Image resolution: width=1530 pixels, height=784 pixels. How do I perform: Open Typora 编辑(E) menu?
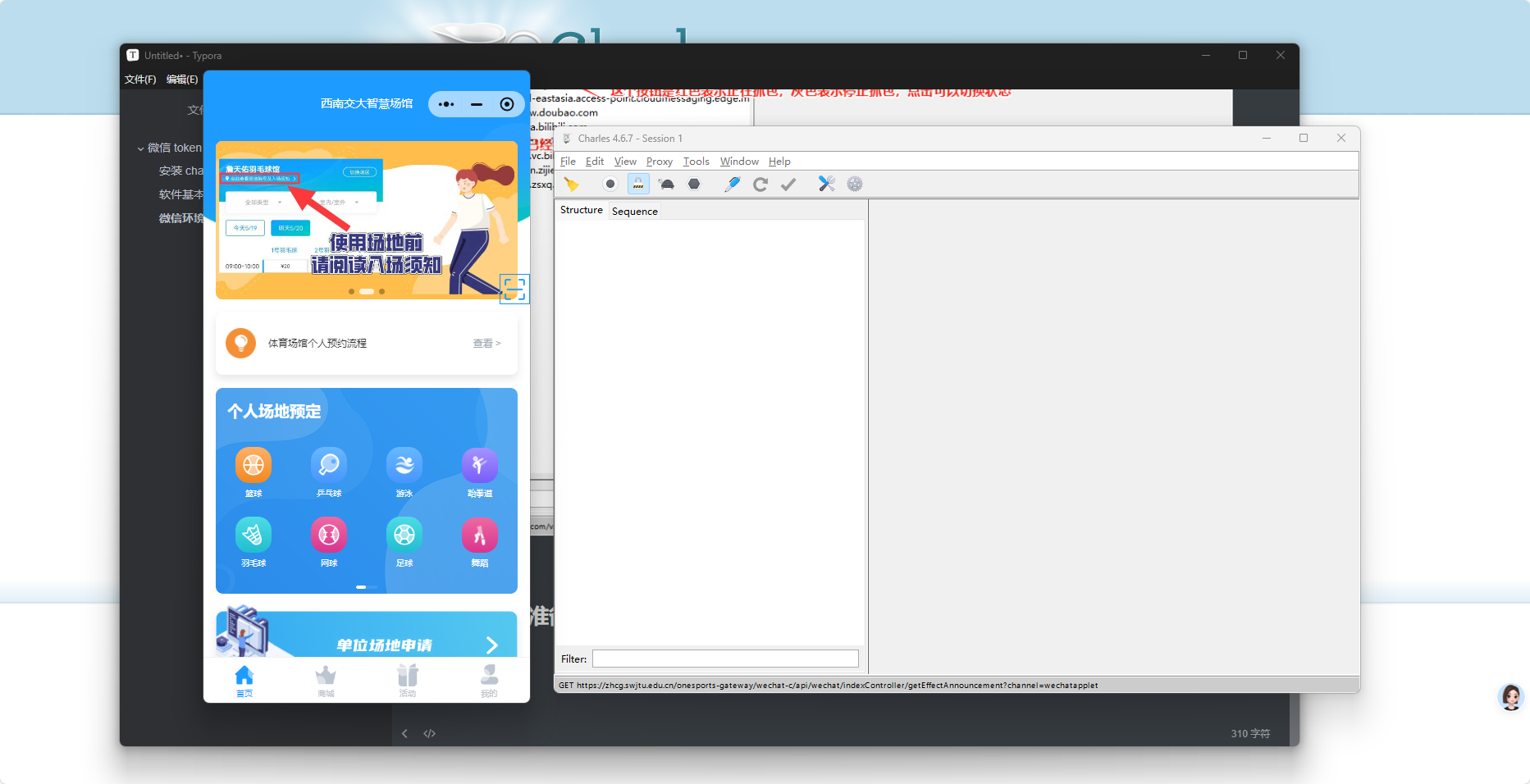pos(182,80)
